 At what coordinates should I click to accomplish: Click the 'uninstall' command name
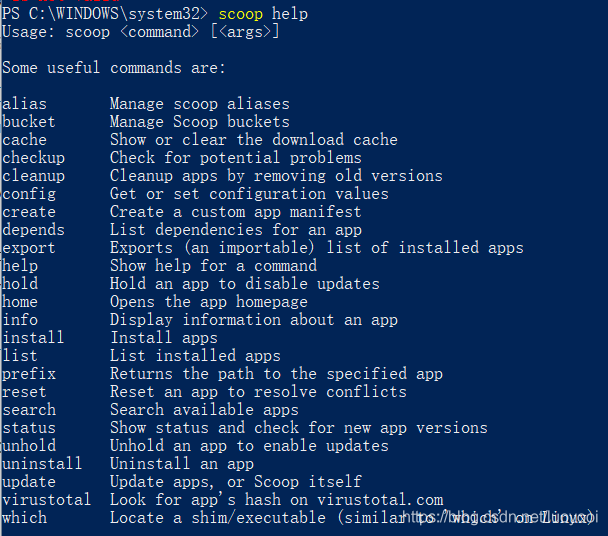coord(42,463)
